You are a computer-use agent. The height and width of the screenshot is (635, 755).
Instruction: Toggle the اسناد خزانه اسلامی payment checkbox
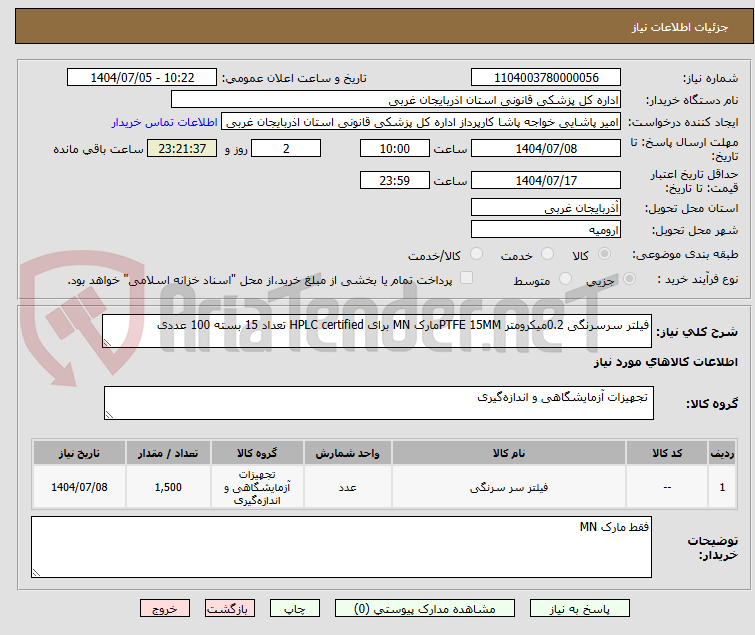click(x=466, y=278)
